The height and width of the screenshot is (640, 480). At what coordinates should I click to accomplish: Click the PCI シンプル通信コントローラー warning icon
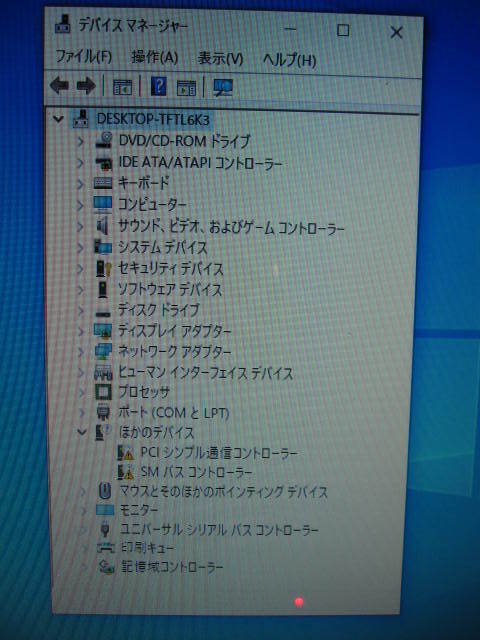click(x=125, y=453)
